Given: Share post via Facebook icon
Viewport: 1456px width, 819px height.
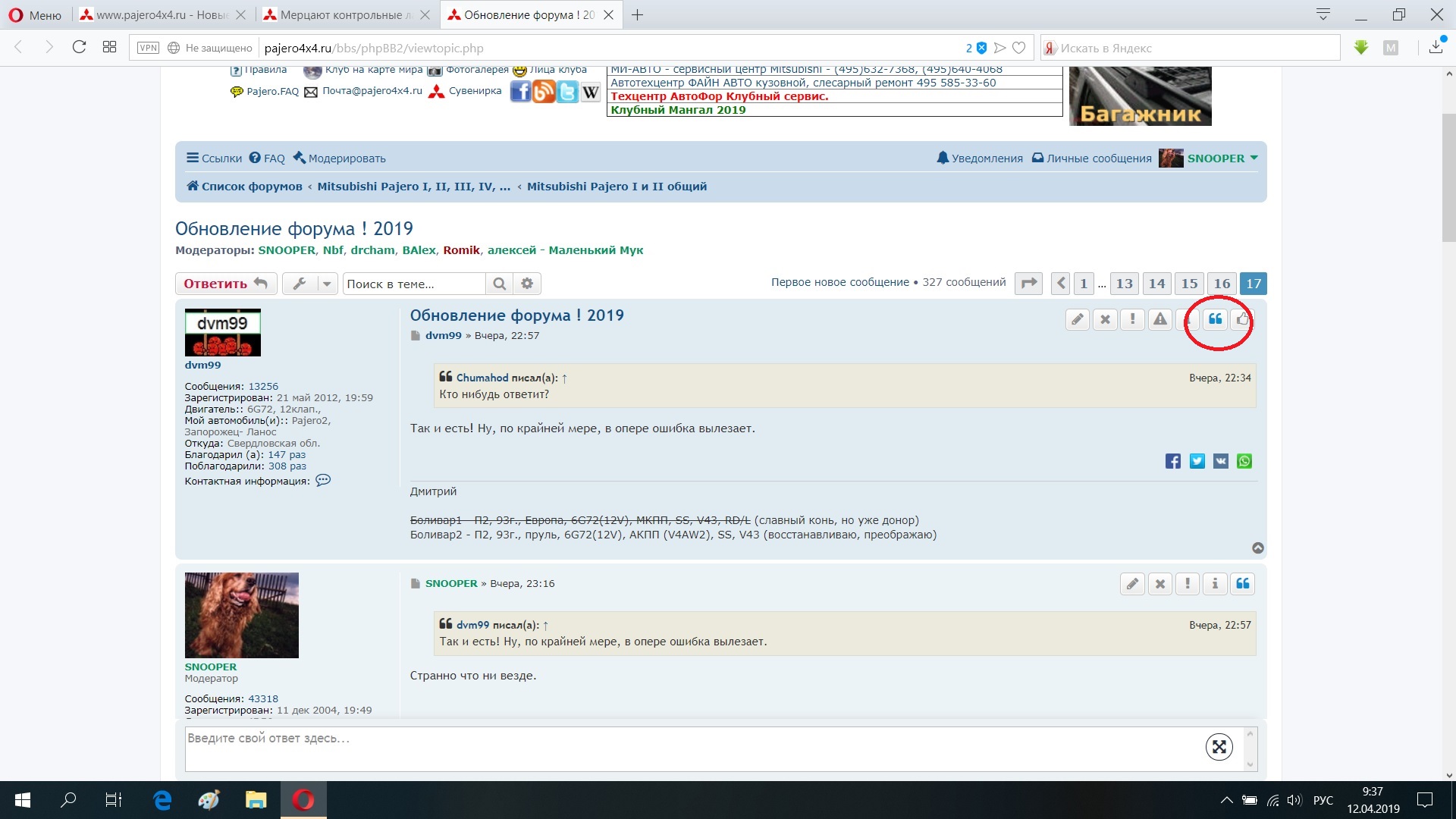Looking at the screenshot, I should pos(1172,461).
